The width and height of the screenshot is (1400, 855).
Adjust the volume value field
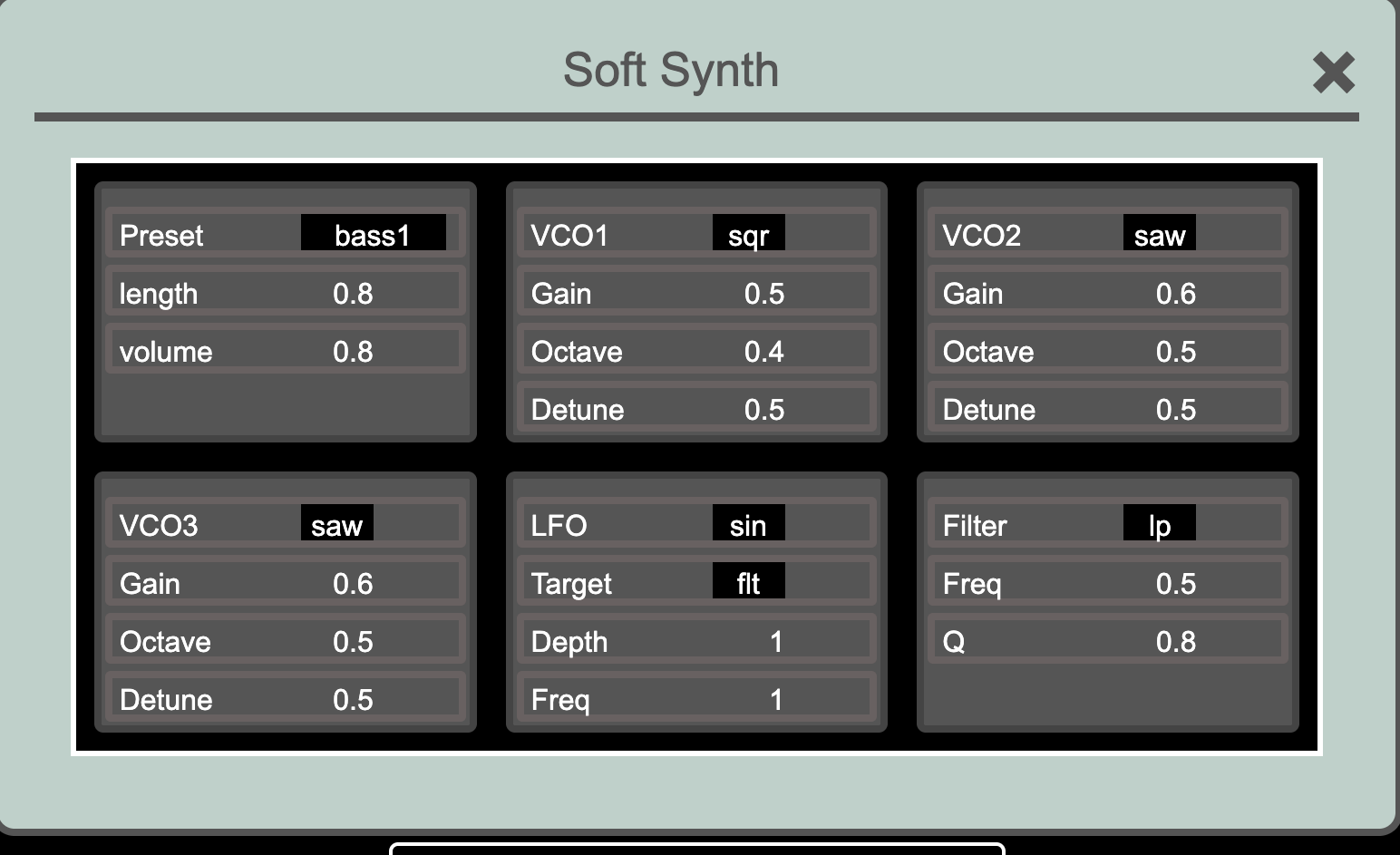tap(353, 351)
